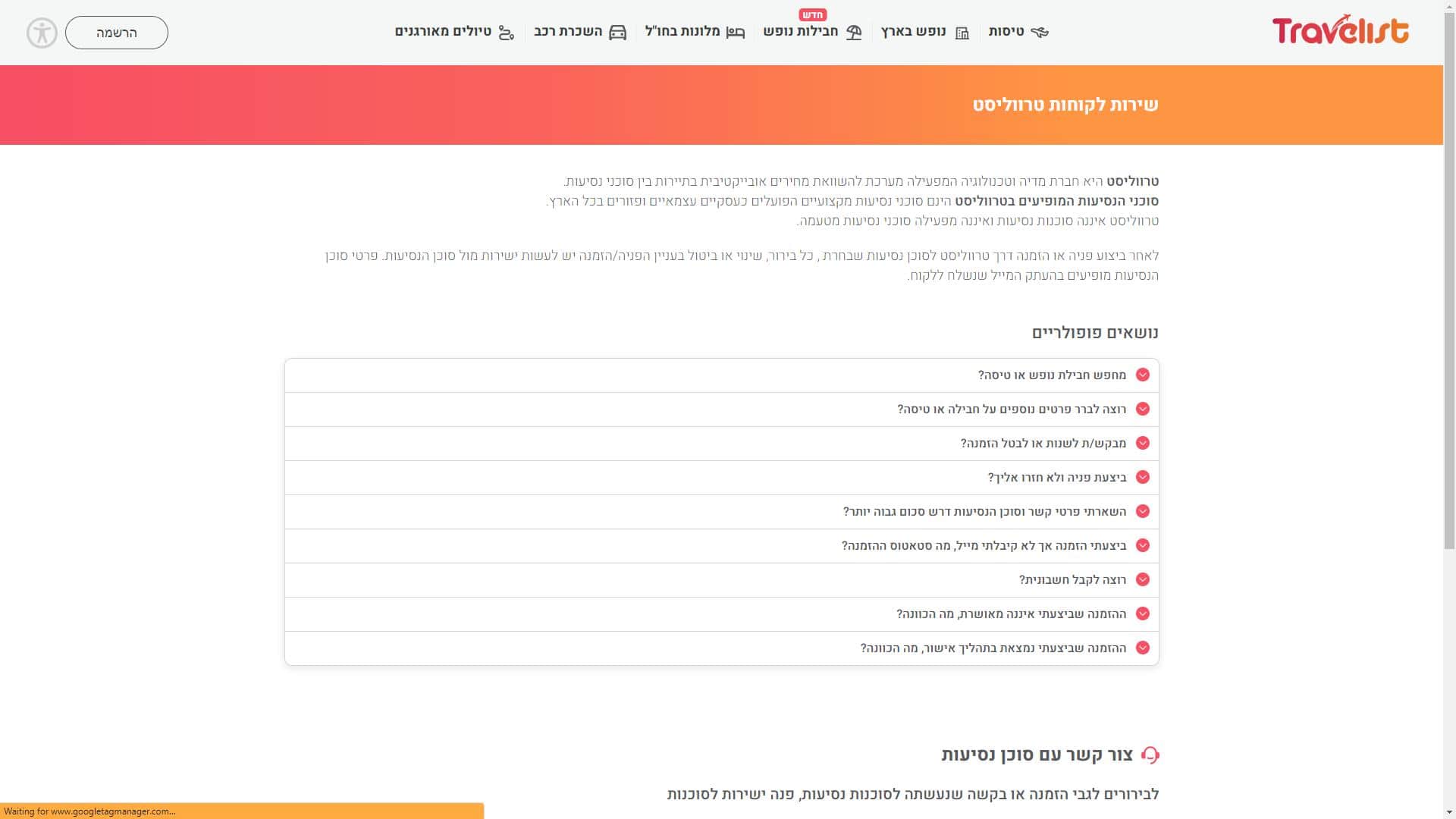1456x819 pixels.
Task: Click the car icon for השכרת רכב
Action: [617, 33]
